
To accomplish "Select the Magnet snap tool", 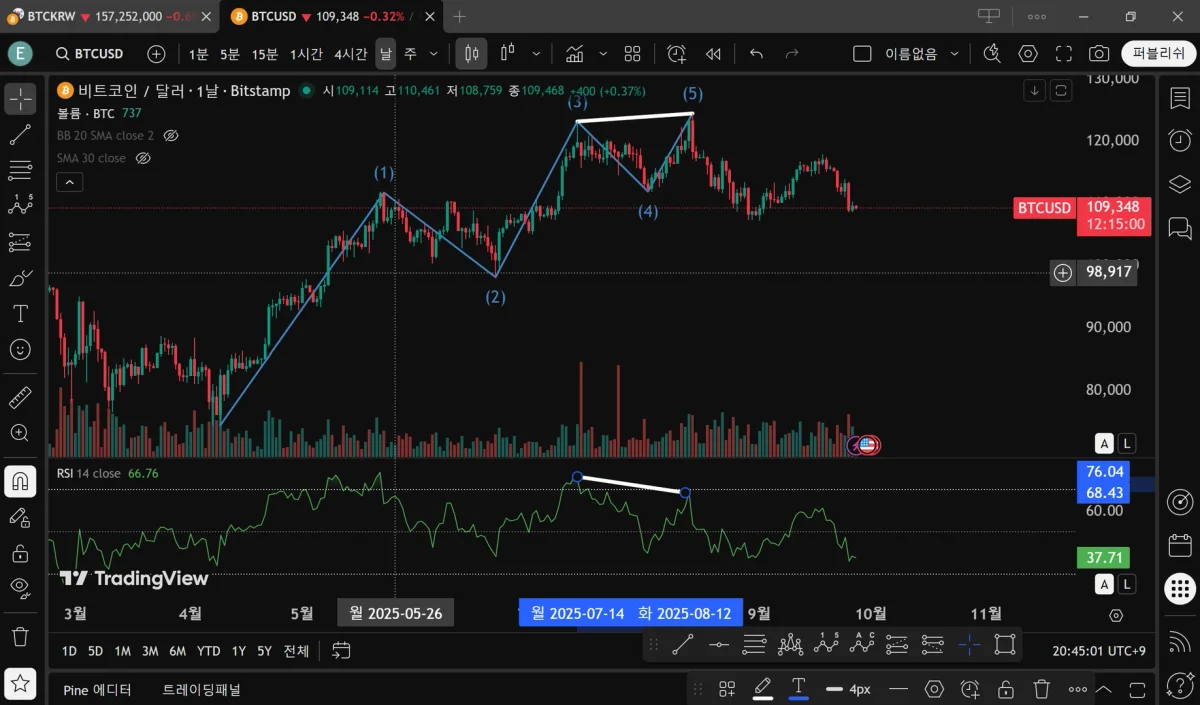I will point(20,481).
